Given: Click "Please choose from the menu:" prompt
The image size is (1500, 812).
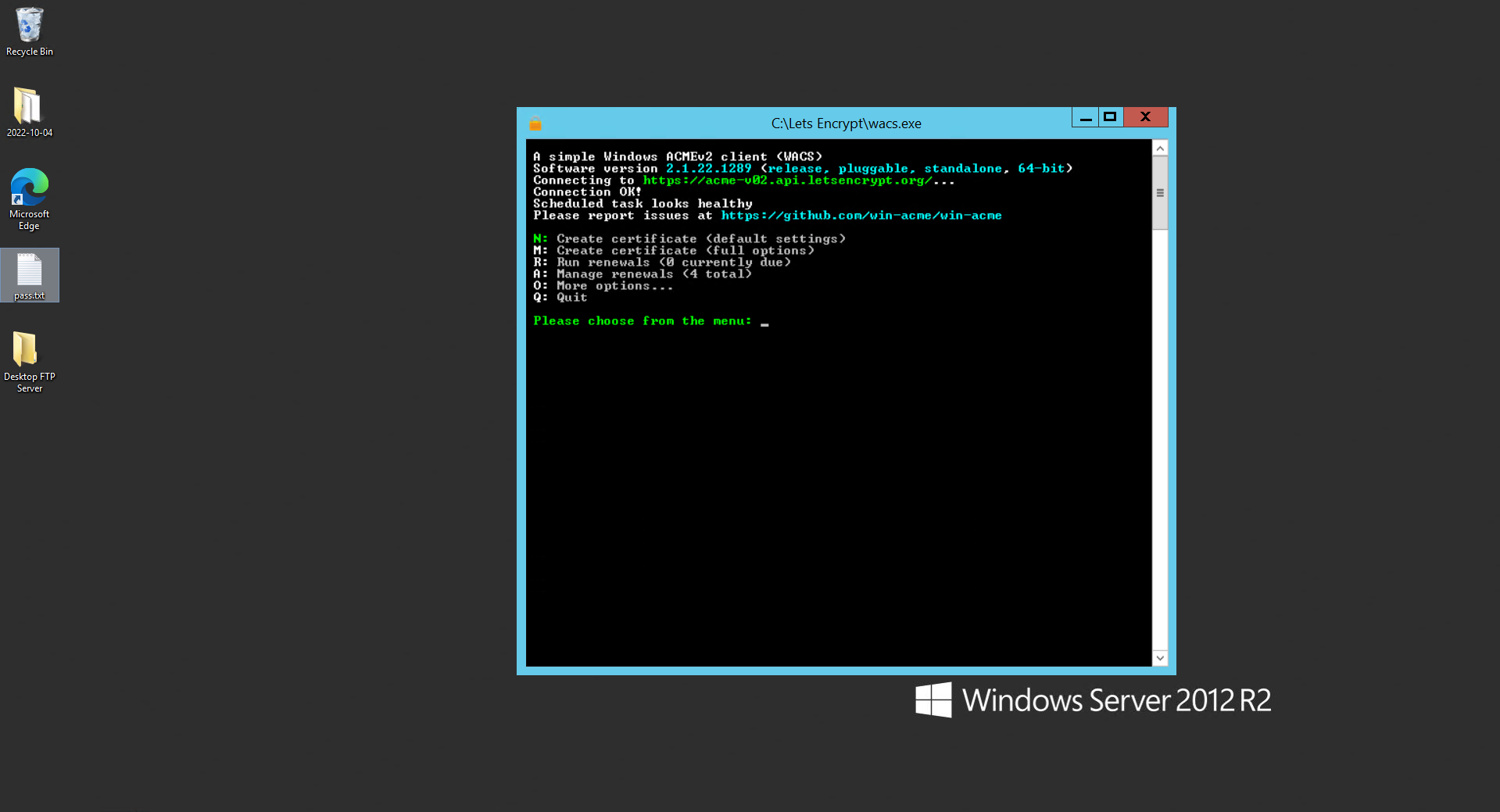Looking at the screenshot, I should (643, 321).
